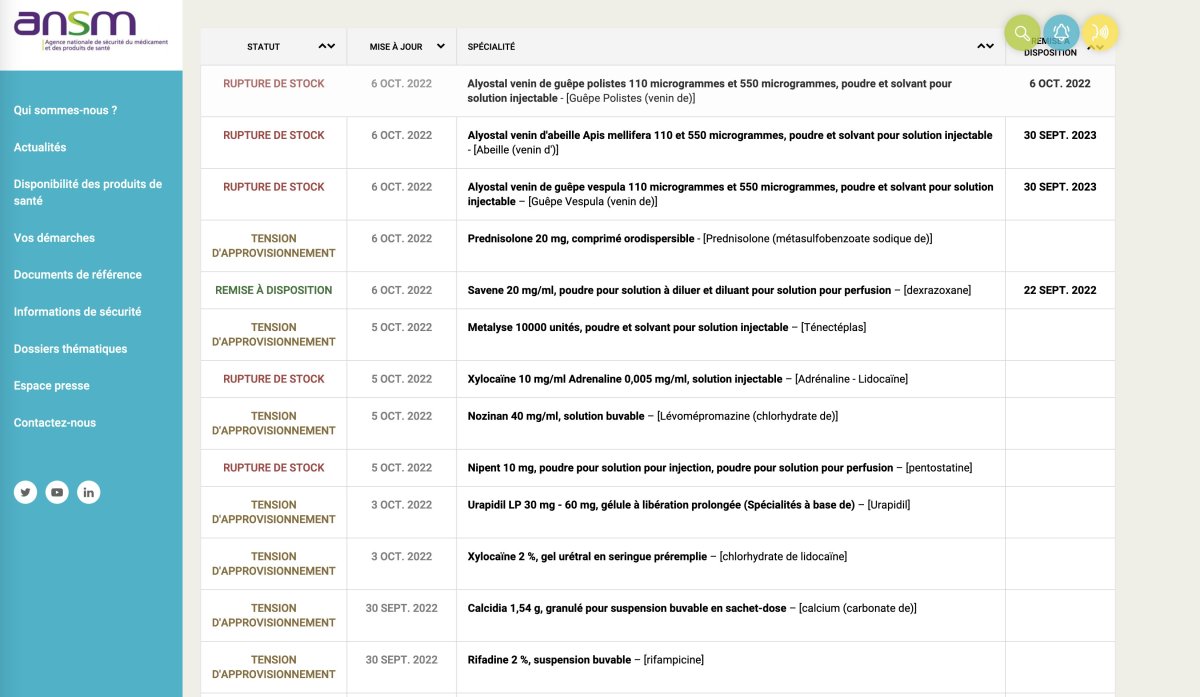Open Alyostal venin de guêpe vespula entry

click(731, 194)
